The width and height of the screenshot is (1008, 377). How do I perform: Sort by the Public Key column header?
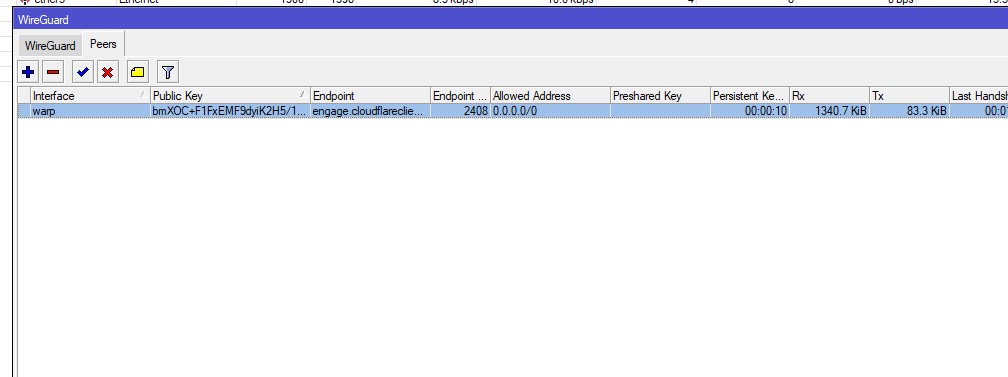click(230, 96)
